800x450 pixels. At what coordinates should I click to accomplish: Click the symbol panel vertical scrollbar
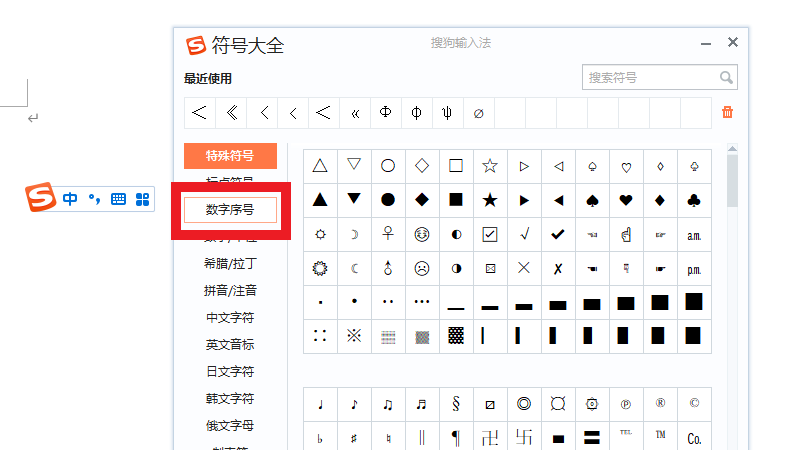[733, 180]
